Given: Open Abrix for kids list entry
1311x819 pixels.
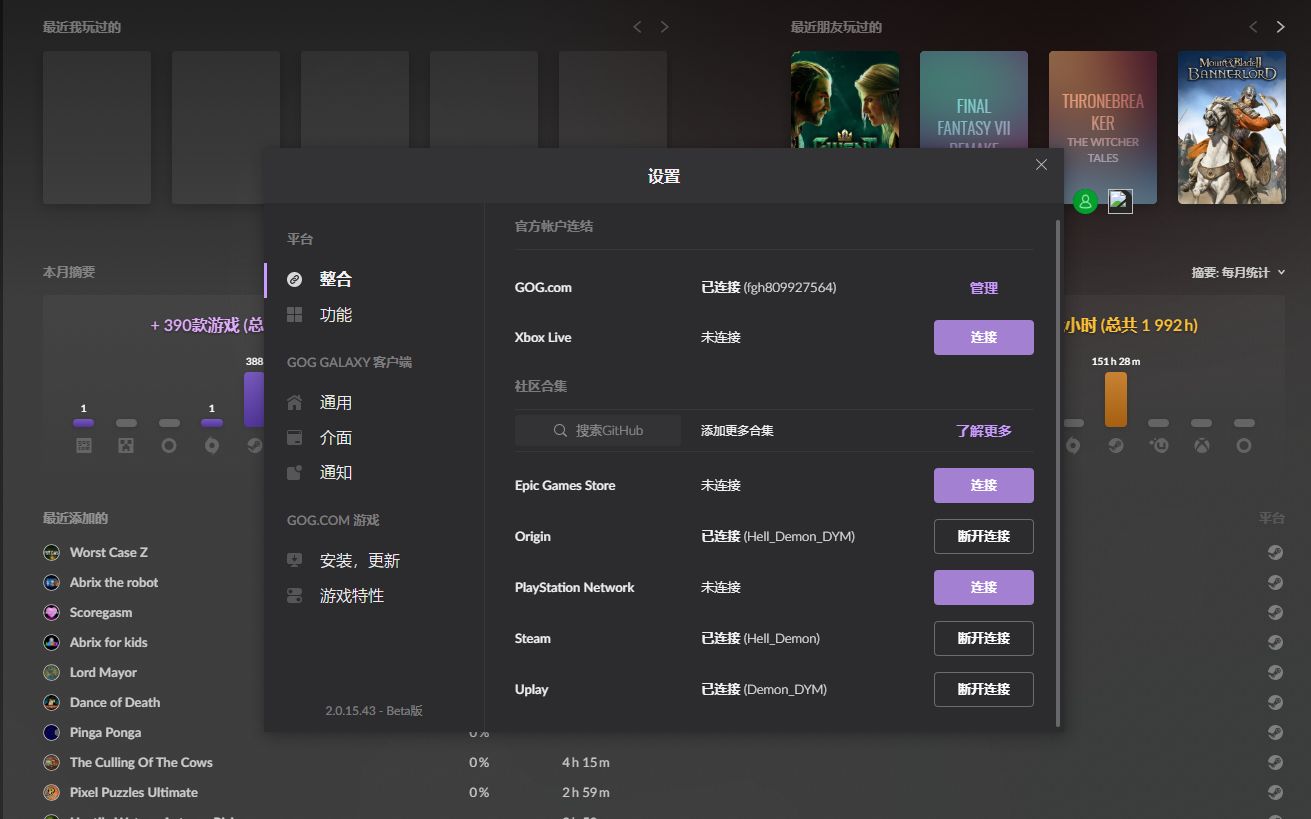Looking at the screenshot, I should point(109,642).
